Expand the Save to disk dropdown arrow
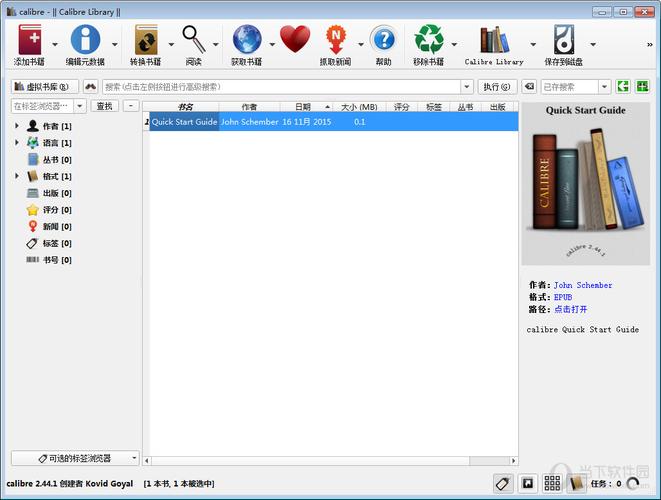The image size is (661, 500). coord(593,44)
